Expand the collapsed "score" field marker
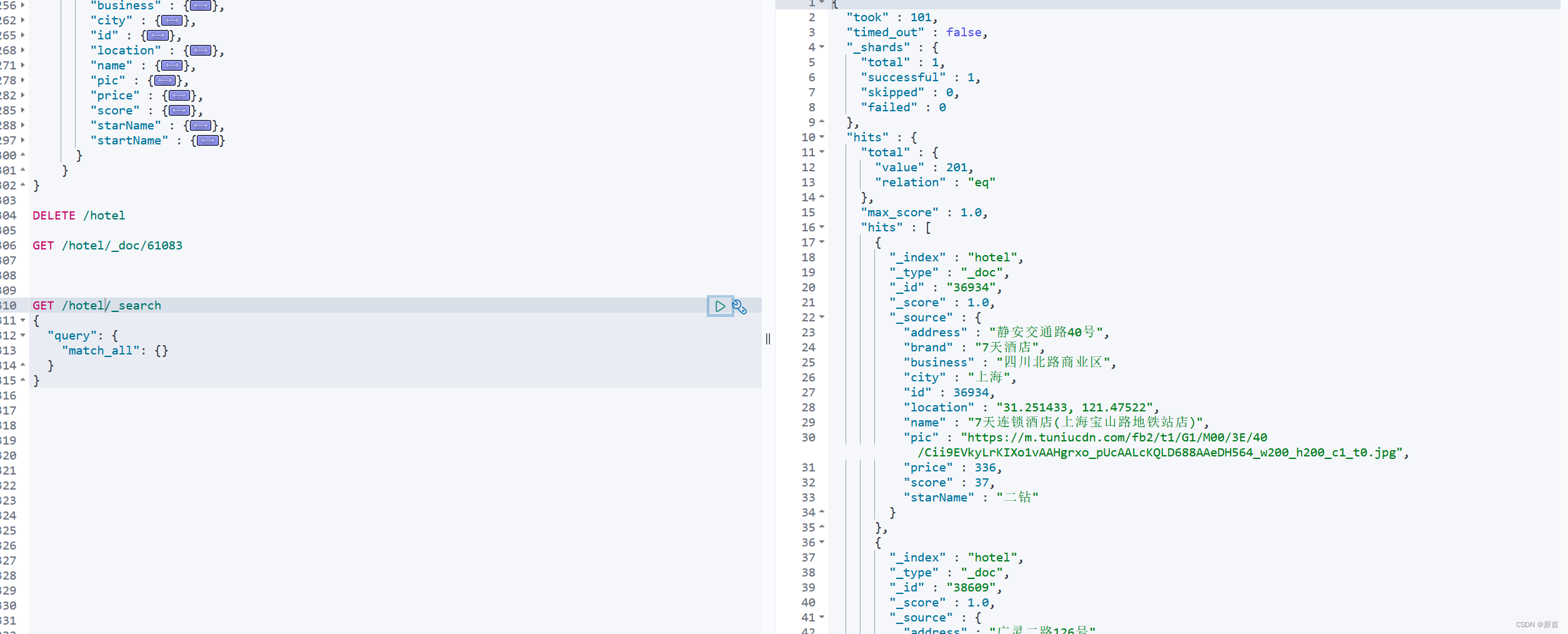This screenshot has height=634, width=1568. (179, 111)
